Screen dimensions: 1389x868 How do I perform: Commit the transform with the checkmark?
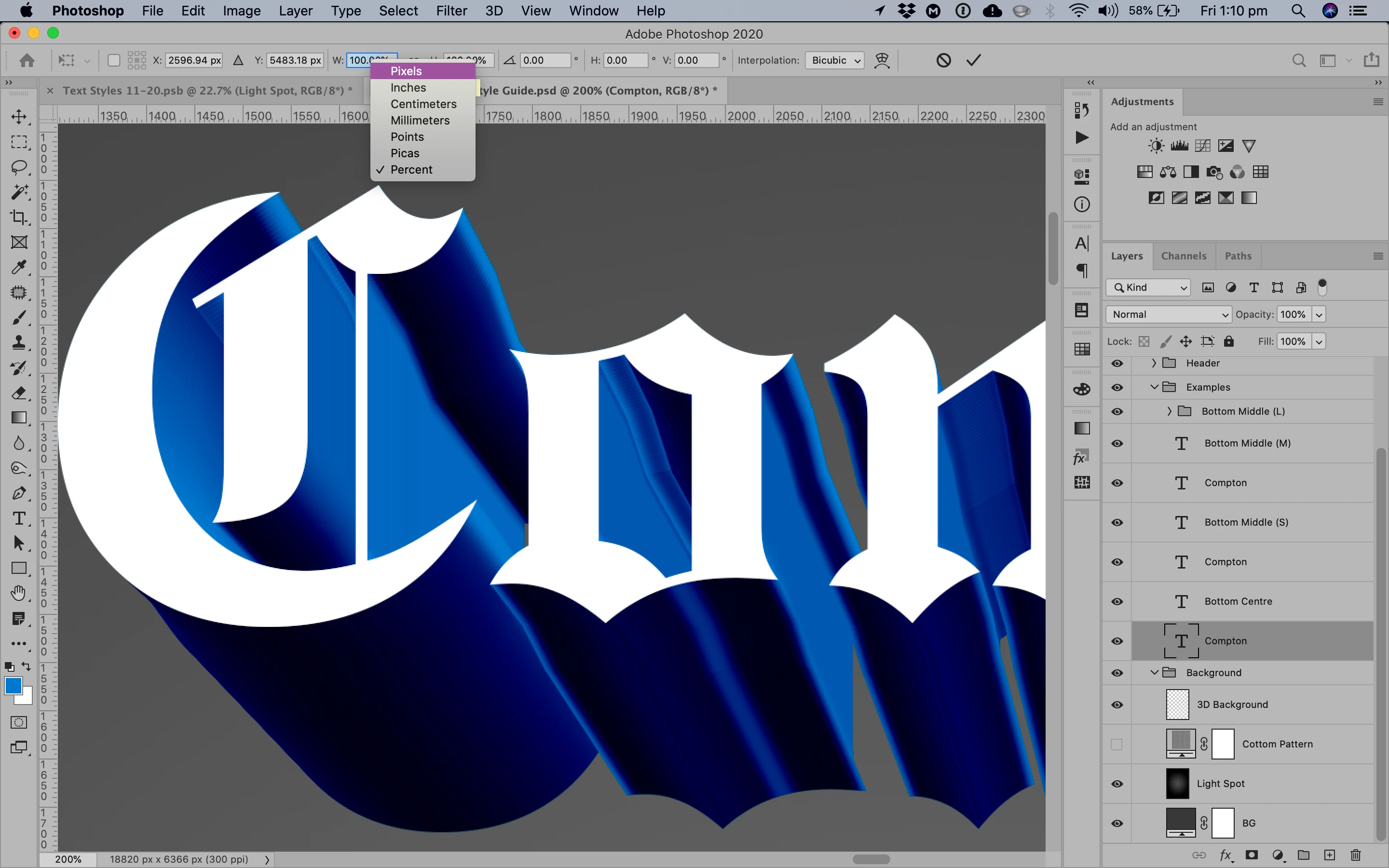pyautogui.click(x=973, y=60)
